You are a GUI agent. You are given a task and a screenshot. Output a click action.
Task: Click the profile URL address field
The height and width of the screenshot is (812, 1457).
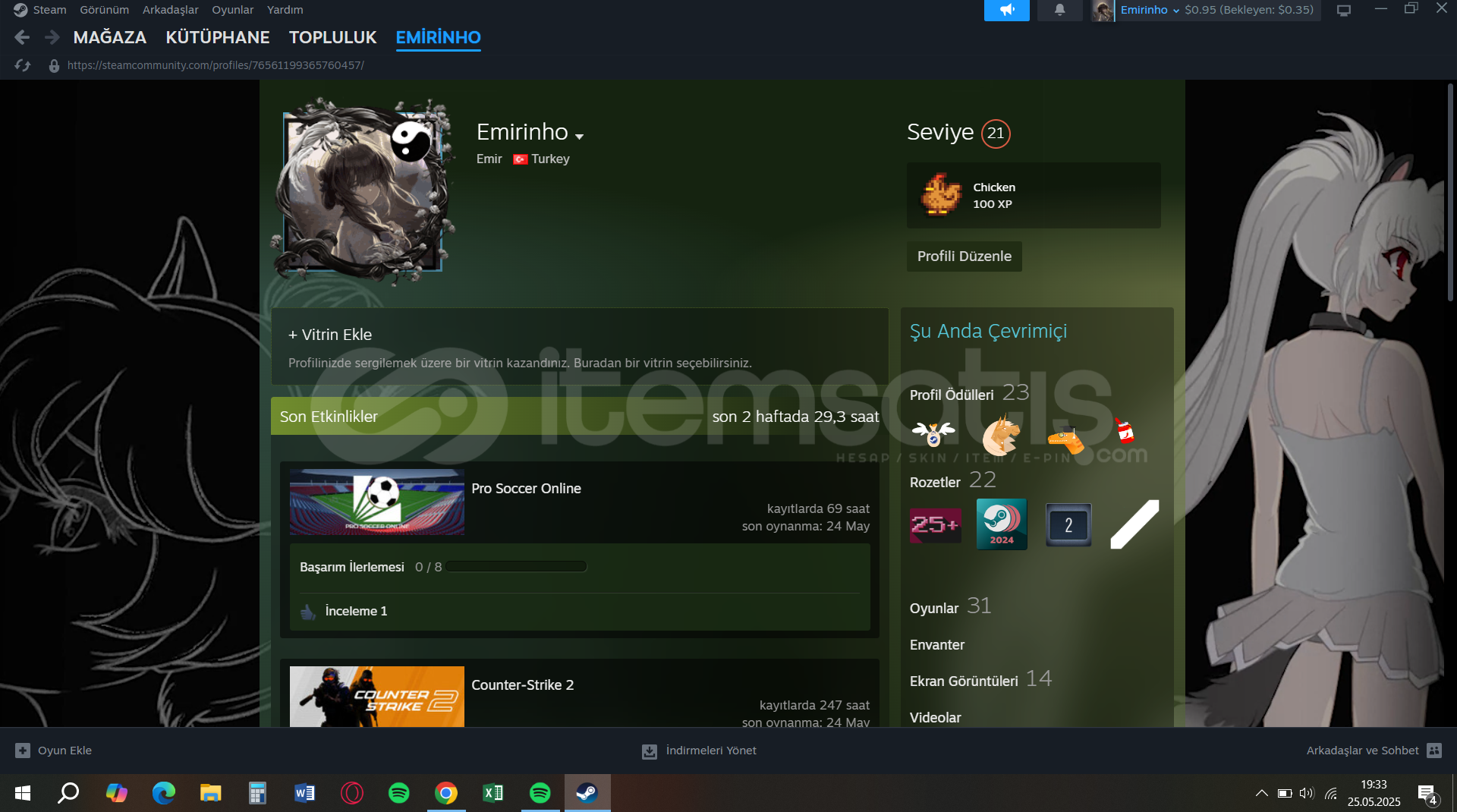(216, 66)
